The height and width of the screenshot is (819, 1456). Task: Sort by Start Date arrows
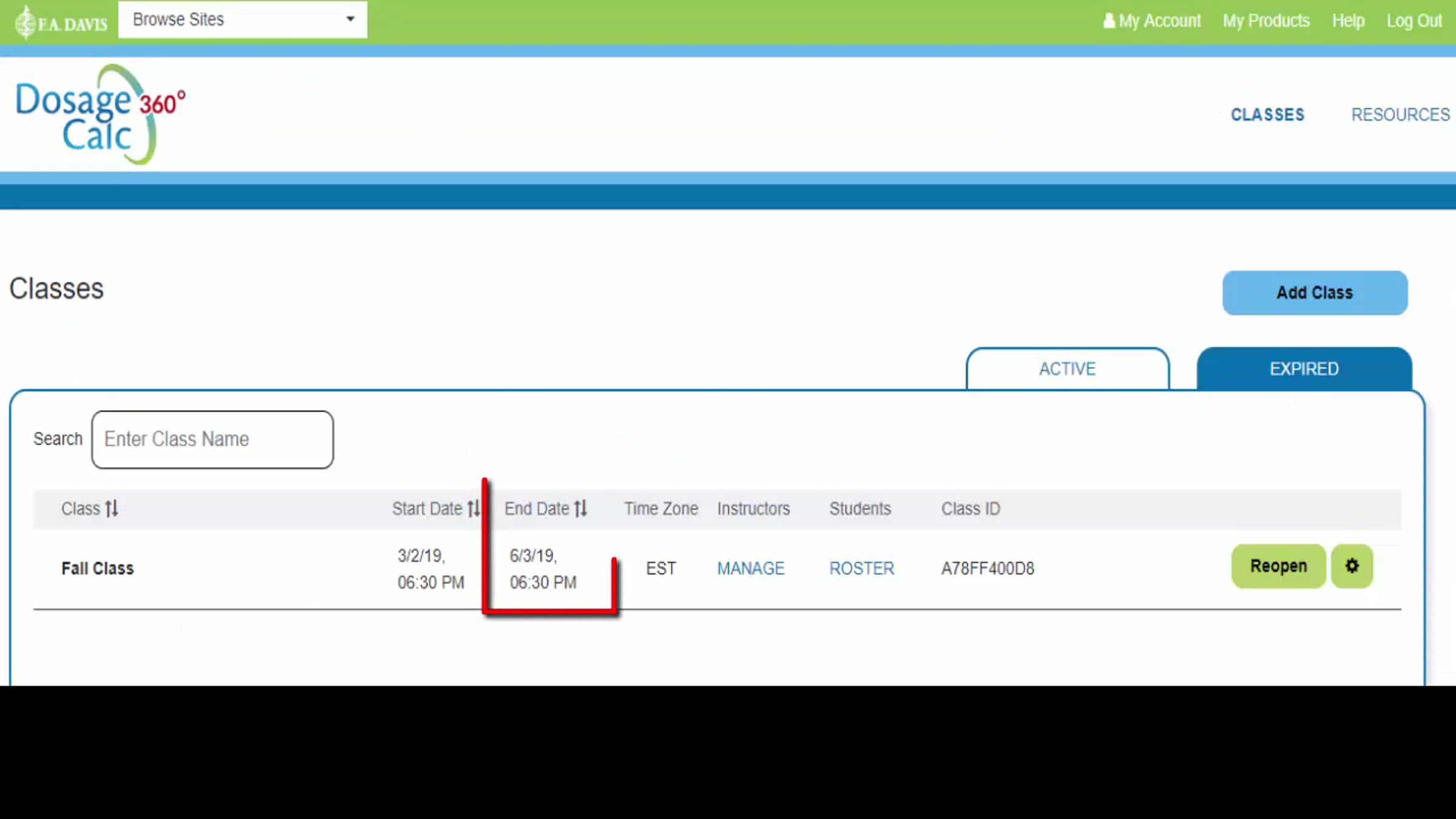point(474,508)
